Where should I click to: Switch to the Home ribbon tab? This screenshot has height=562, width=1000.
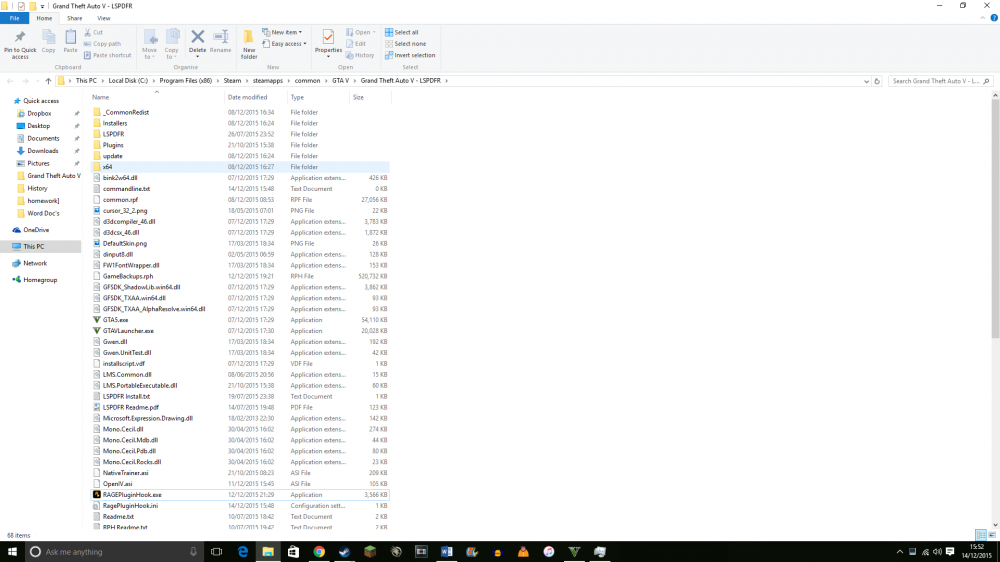44,18
